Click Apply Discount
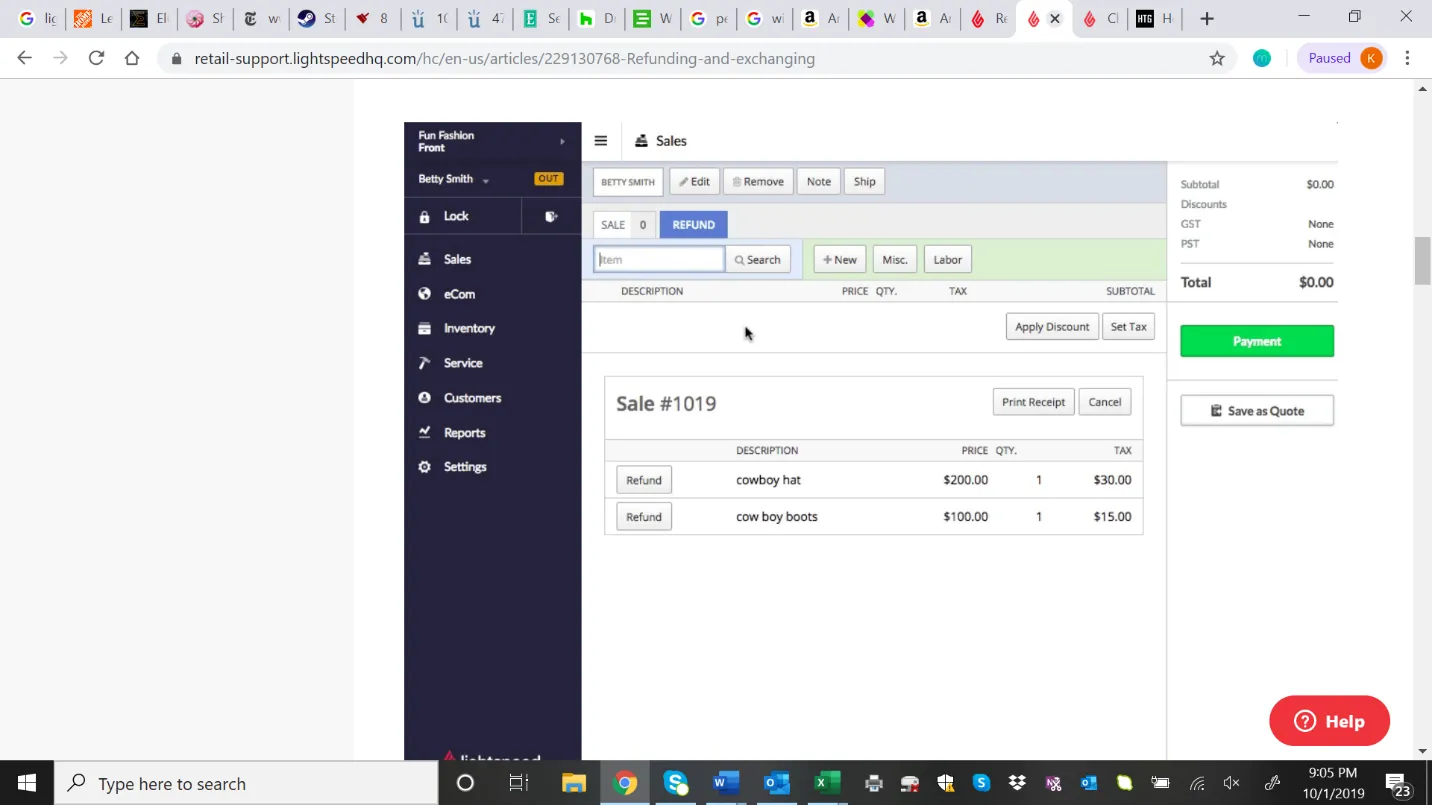The height and width of the screenshot is (805, 1432). coord(1052,327)
